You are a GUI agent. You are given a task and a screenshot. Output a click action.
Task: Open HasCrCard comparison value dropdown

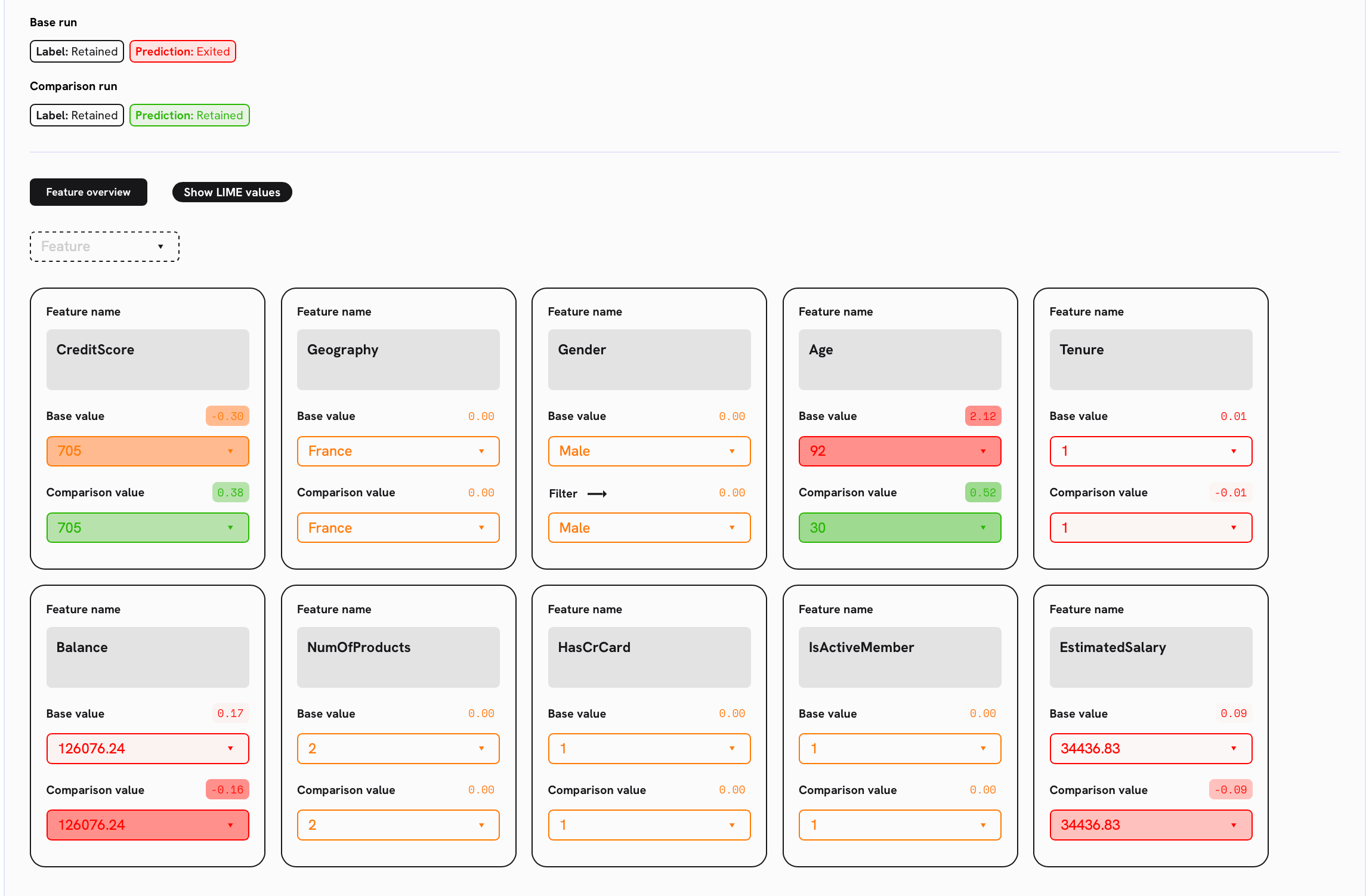649,825
